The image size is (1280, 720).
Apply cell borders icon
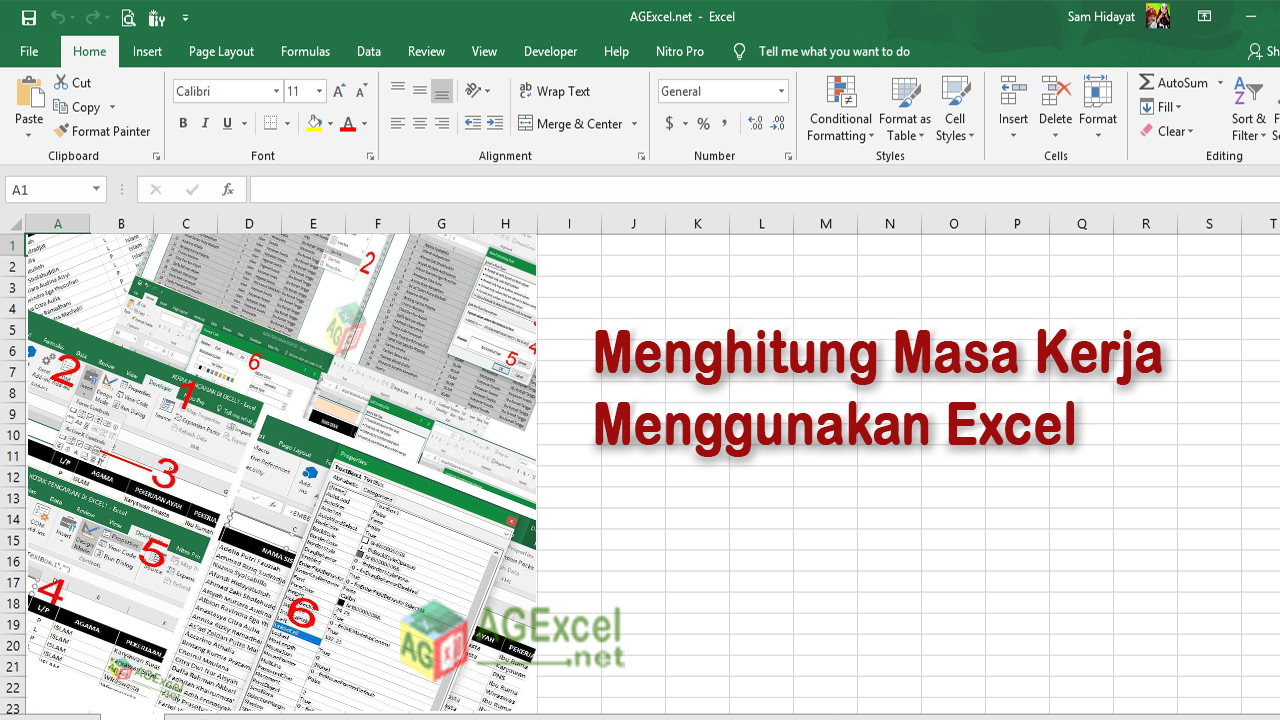pyautogui.click(x=270, y=124)
